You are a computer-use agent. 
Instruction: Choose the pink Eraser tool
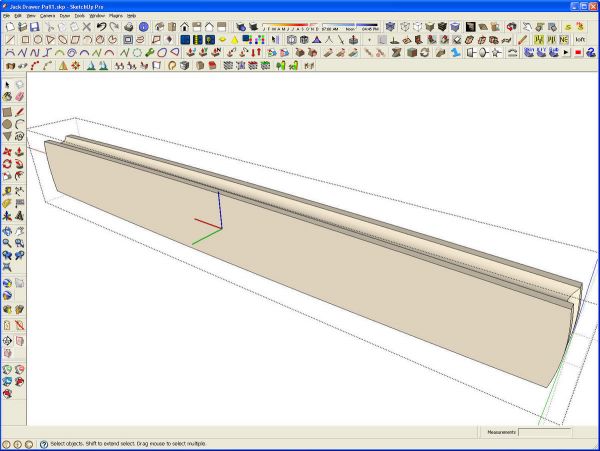tap(20, 97)
